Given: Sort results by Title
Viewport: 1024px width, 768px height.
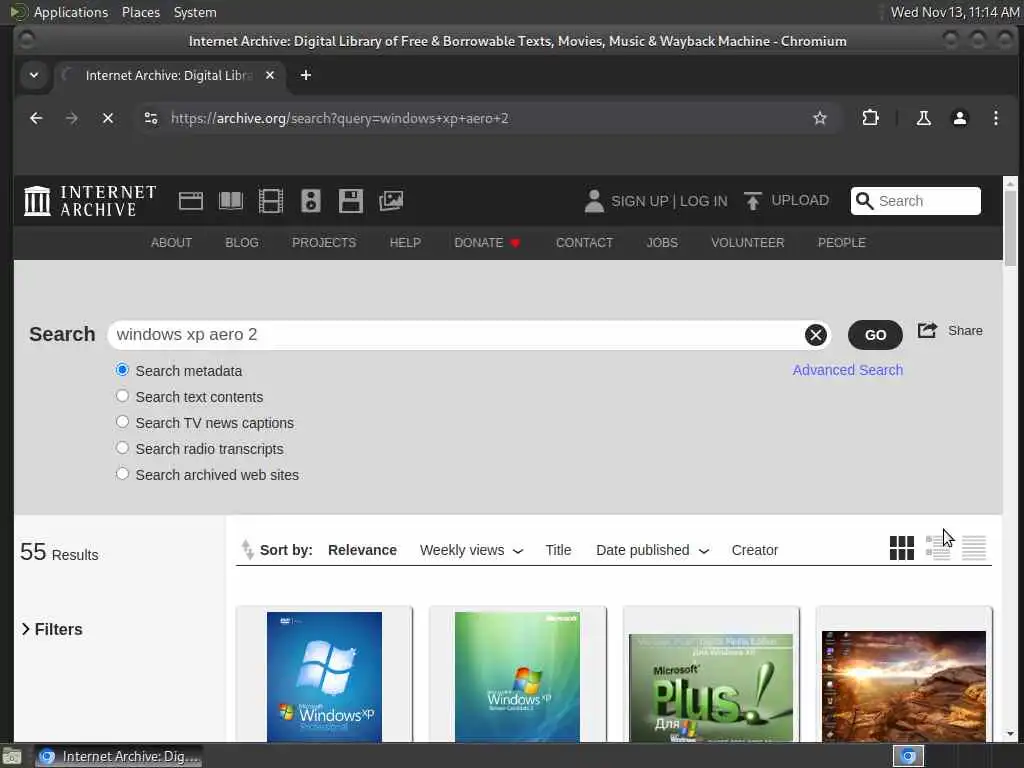Looking at the screenshot, I should click(558, 550).
